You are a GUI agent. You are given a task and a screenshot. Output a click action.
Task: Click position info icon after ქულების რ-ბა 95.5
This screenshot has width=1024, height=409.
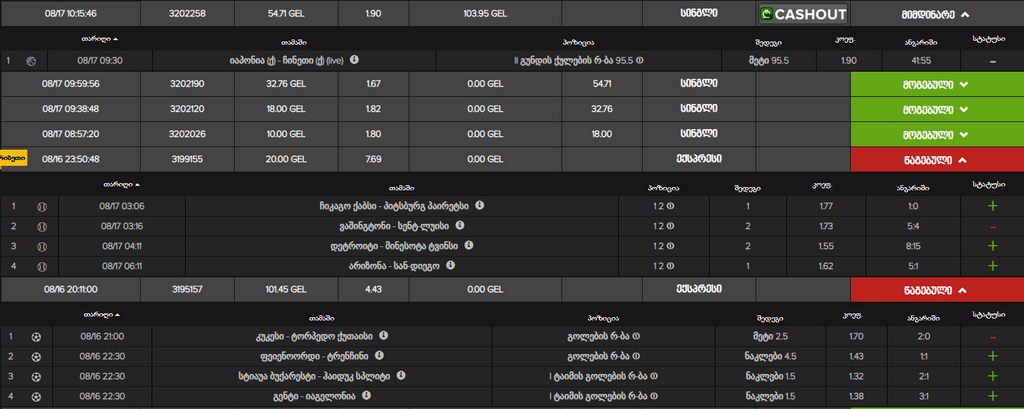click(640, 61)
